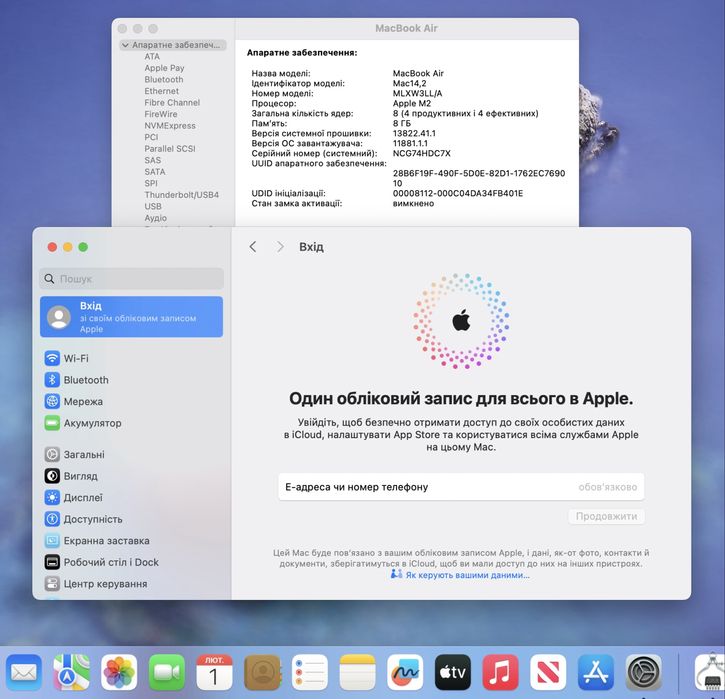This screenshot has width=725, height=699.
Task: Open Доступність accessibility settings
Action: [84, 519]
